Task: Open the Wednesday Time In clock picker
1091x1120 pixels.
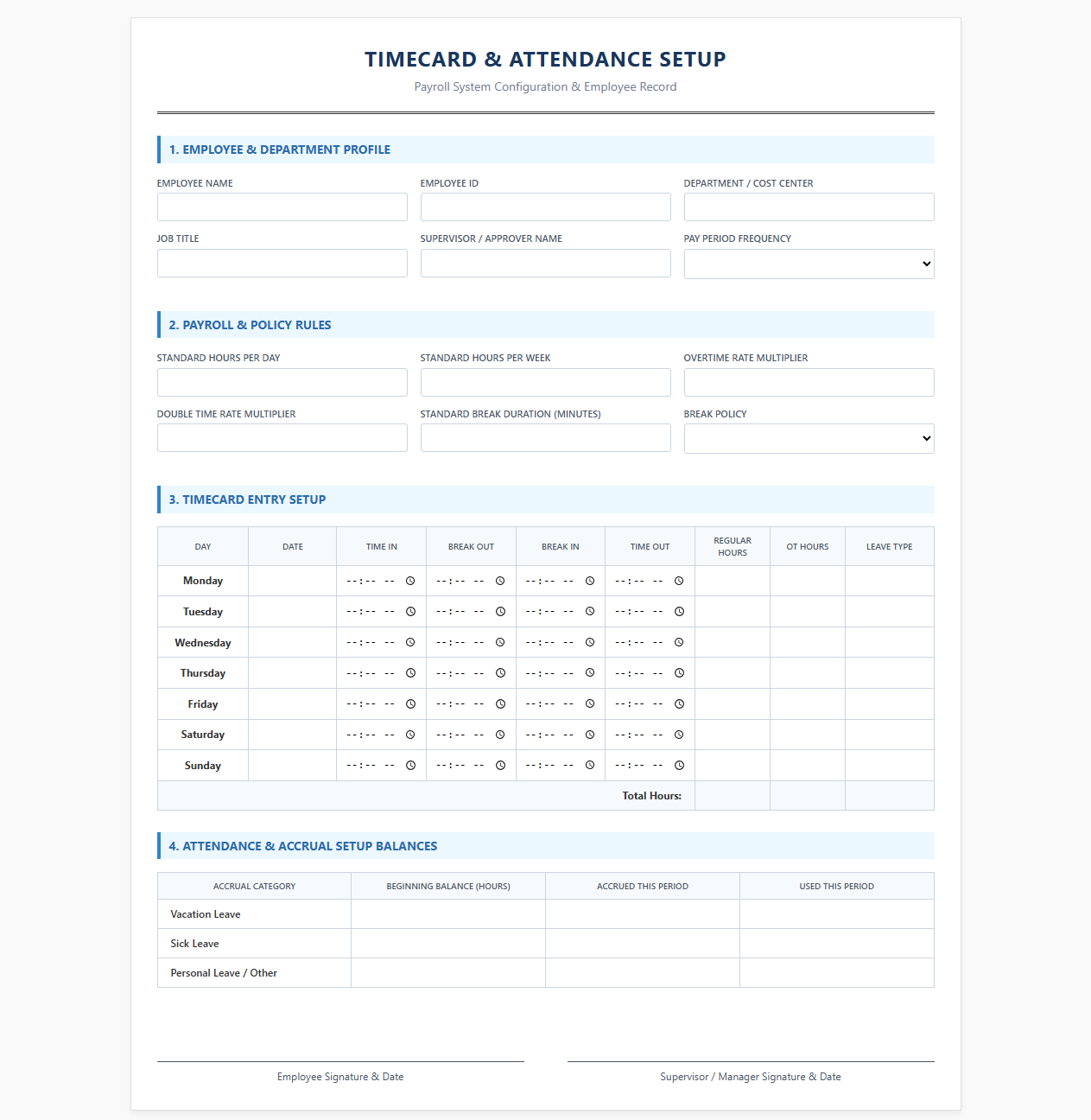Action: [x=410, y=642]
